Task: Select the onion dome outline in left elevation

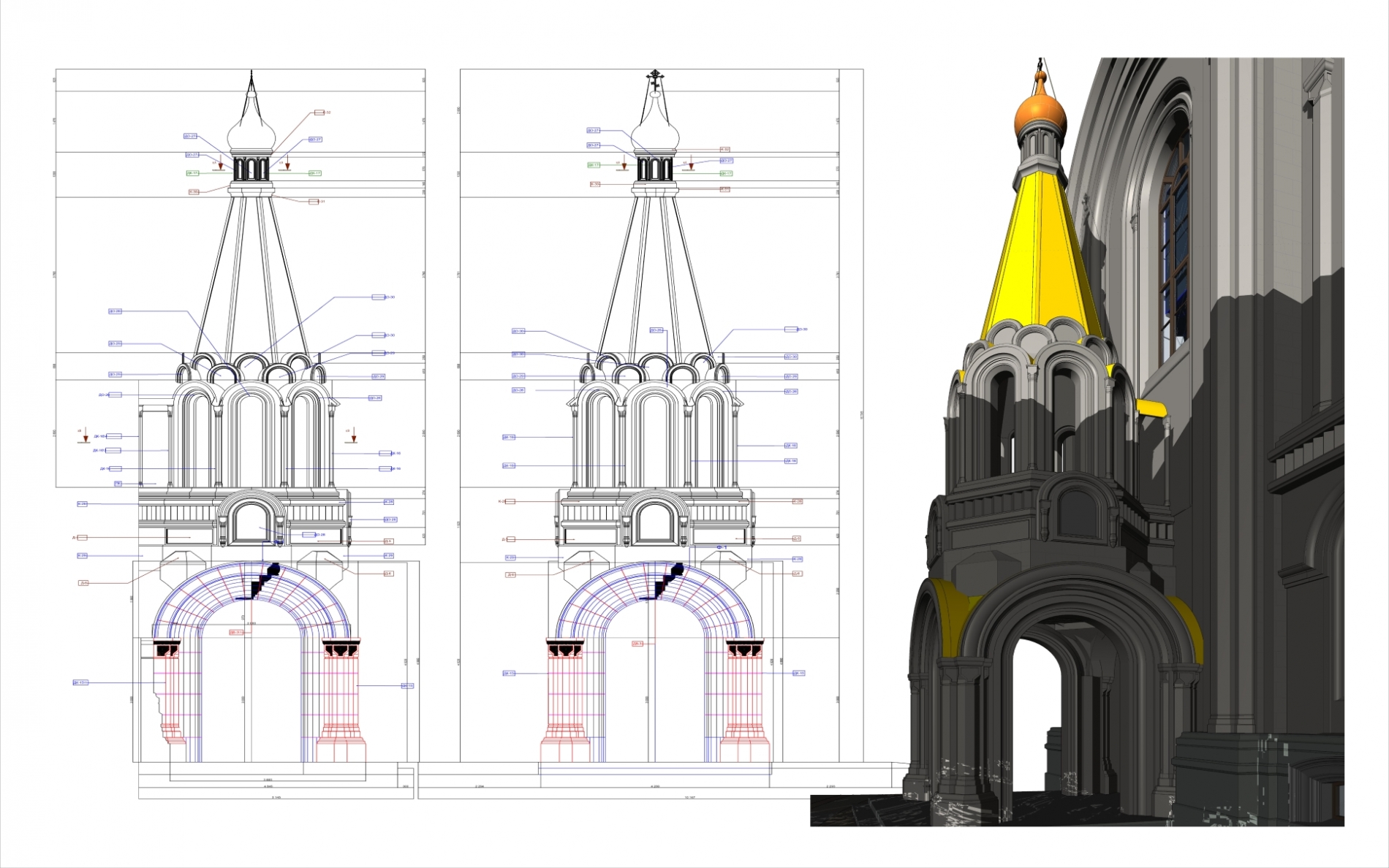Action: [x=251, y=132]
